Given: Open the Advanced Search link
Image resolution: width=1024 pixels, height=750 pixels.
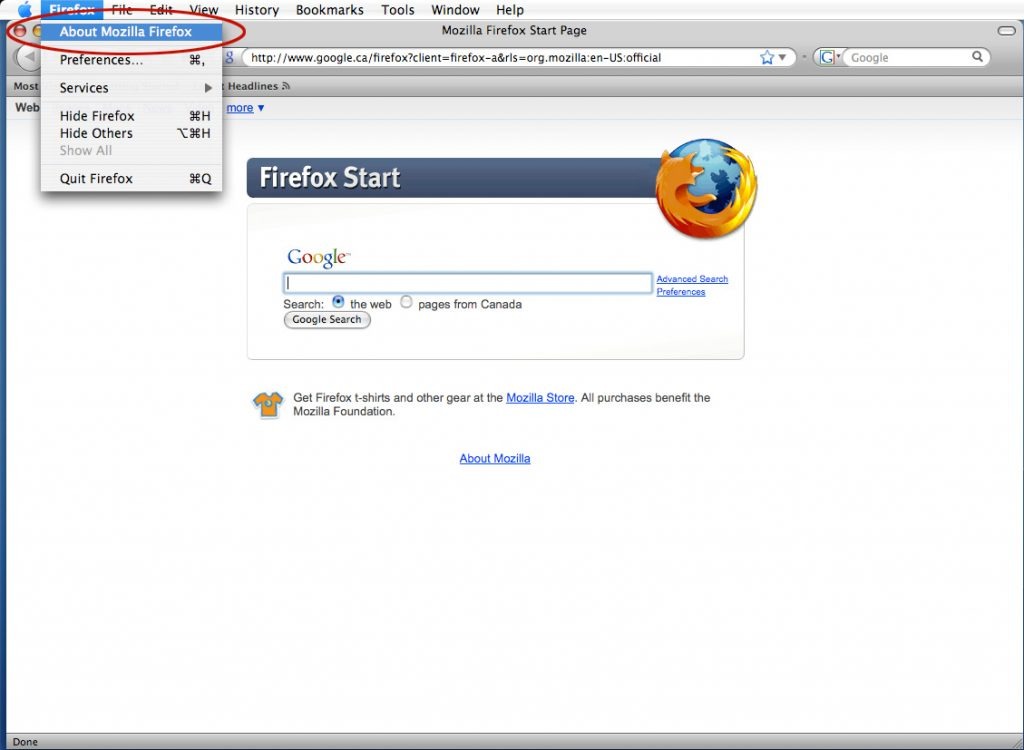Looking at the screenshot, I should pos(692,279).
